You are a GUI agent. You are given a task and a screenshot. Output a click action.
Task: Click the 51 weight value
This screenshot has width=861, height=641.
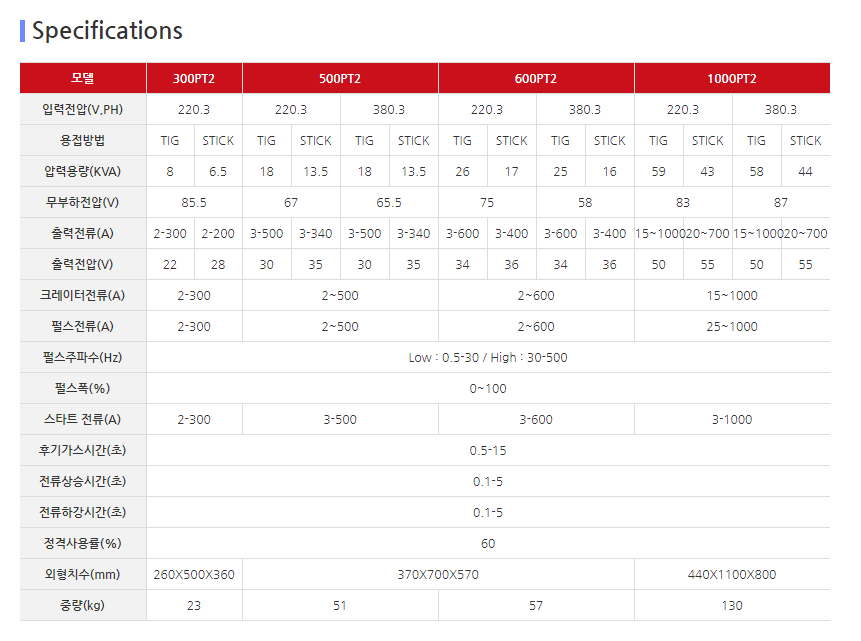[340, 606]
